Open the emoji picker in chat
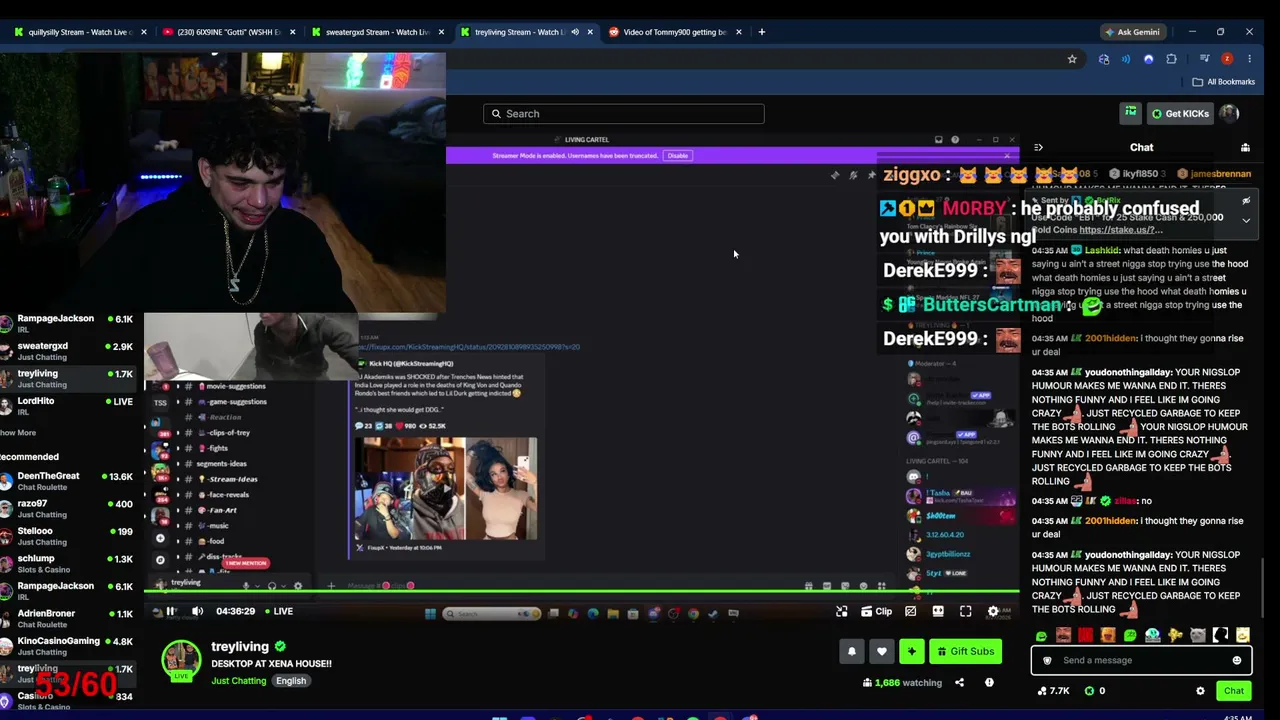 pos(1237,660)
